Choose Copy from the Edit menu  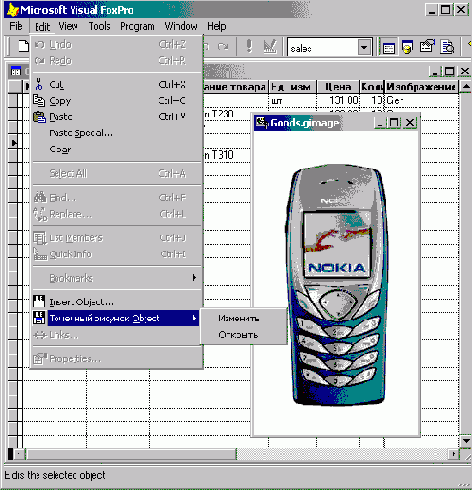tap(116, 101)
